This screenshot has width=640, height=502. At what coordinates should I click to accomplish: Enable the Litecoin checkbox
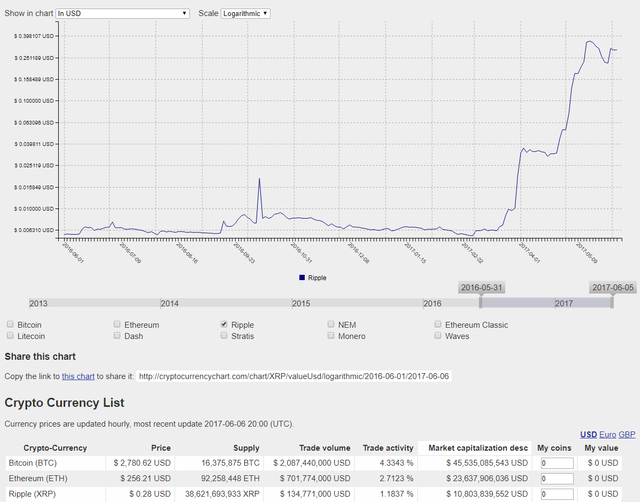pos(10,335)
